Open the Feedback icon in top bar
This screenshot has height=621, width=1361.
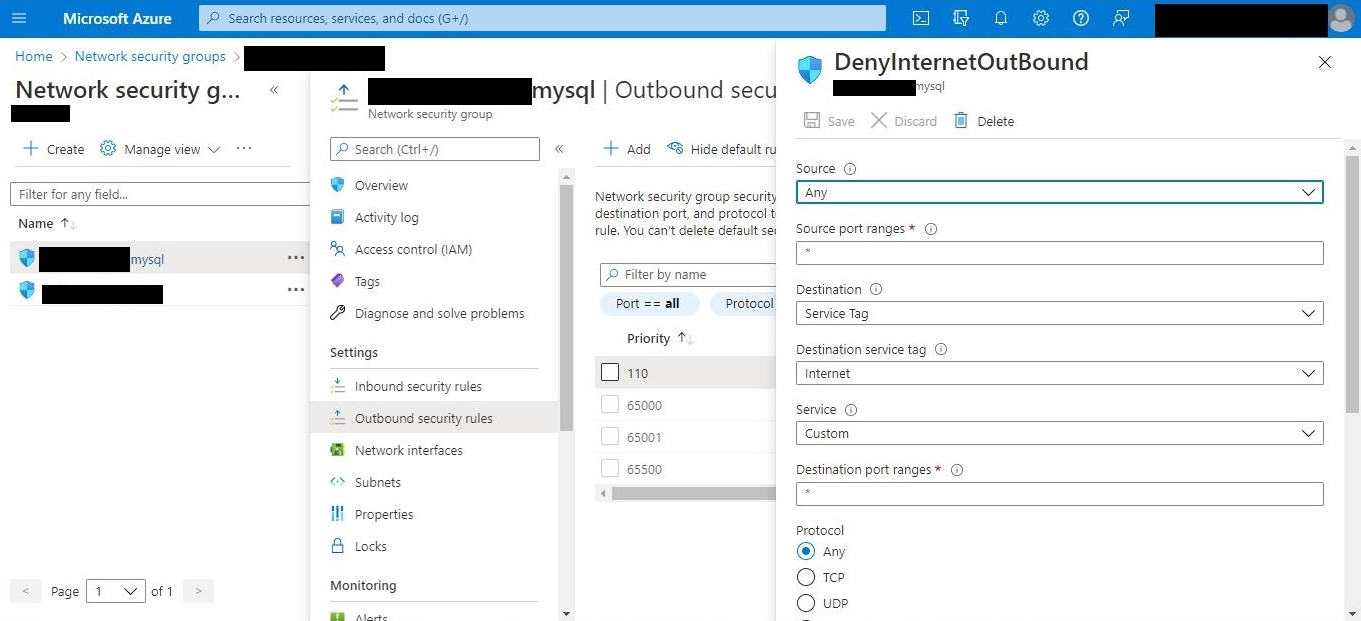coord(1121,18)
